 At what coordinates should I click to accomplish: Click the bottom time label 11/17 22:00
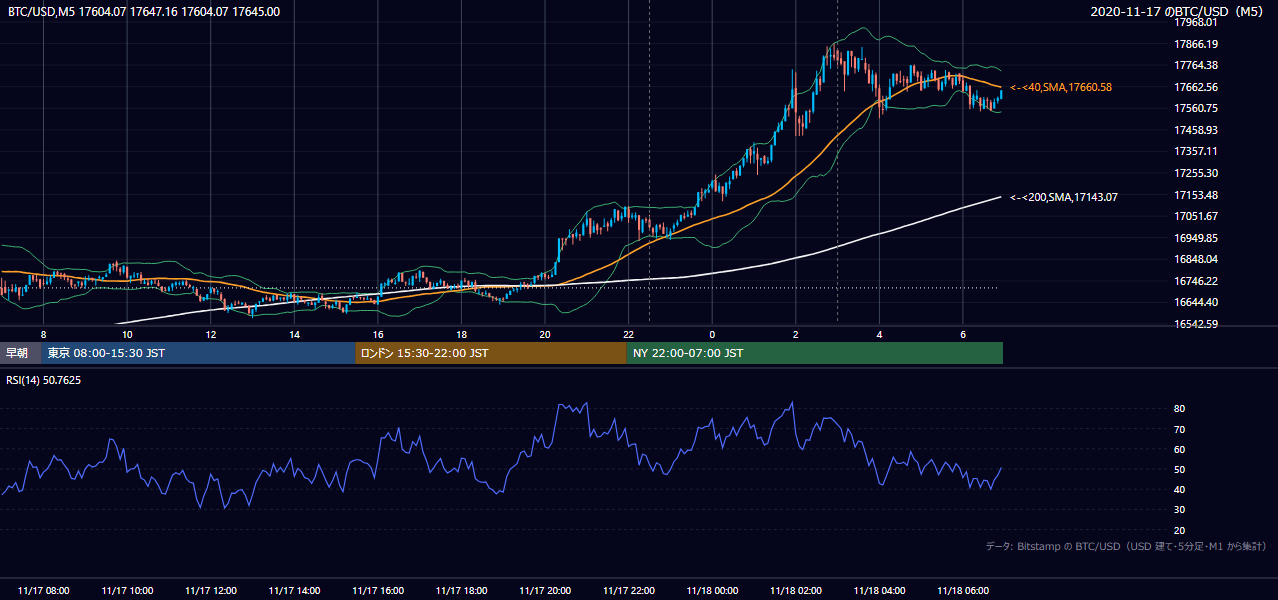click(x=629, y=590)
